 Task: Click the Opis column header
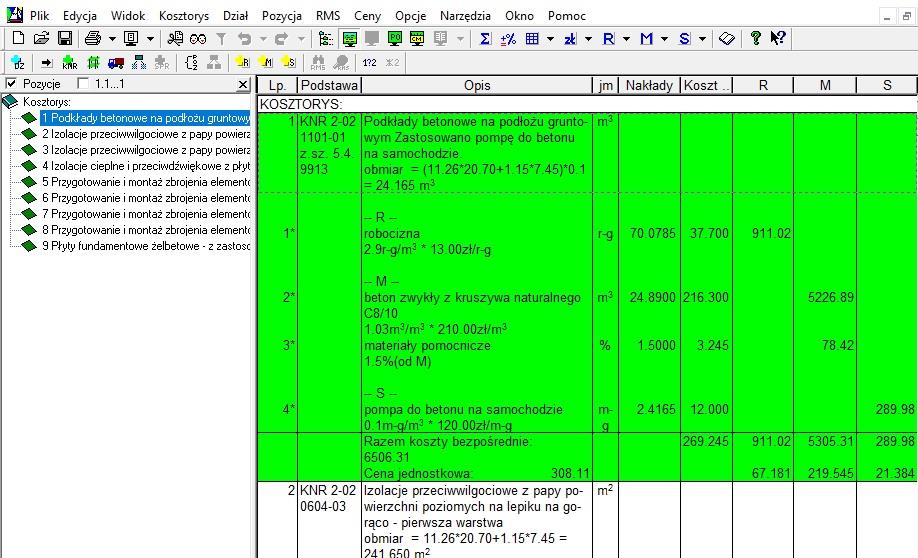pyautogui.click(x=477, y=86)
